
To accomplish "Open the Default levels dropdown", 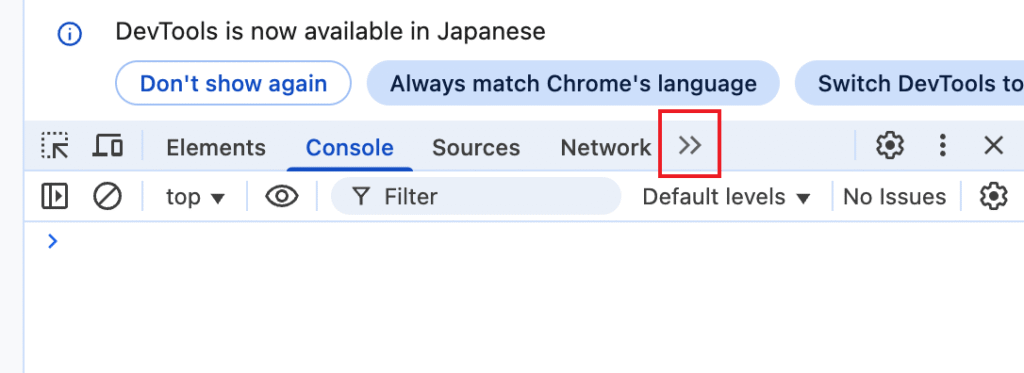I will point(726,197).
